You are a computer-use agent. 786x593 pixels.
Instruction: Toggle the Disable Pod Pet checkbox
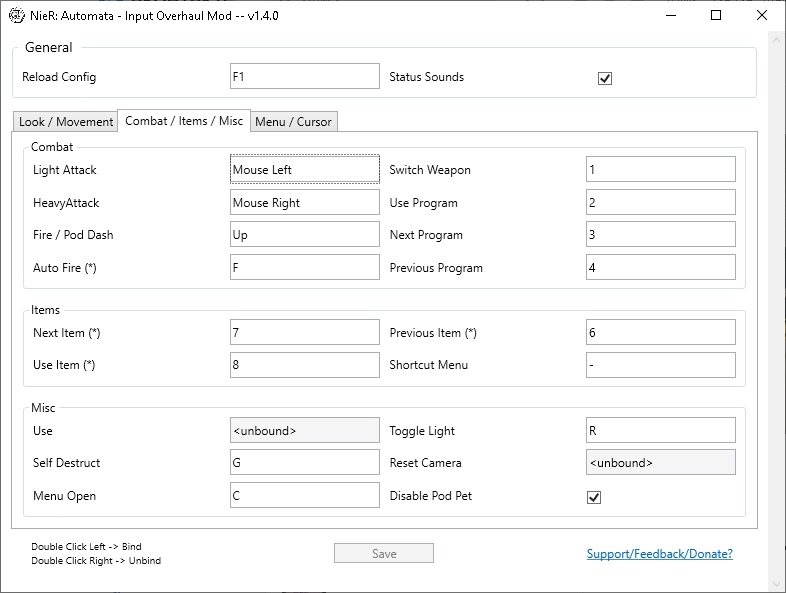(594, 497)
